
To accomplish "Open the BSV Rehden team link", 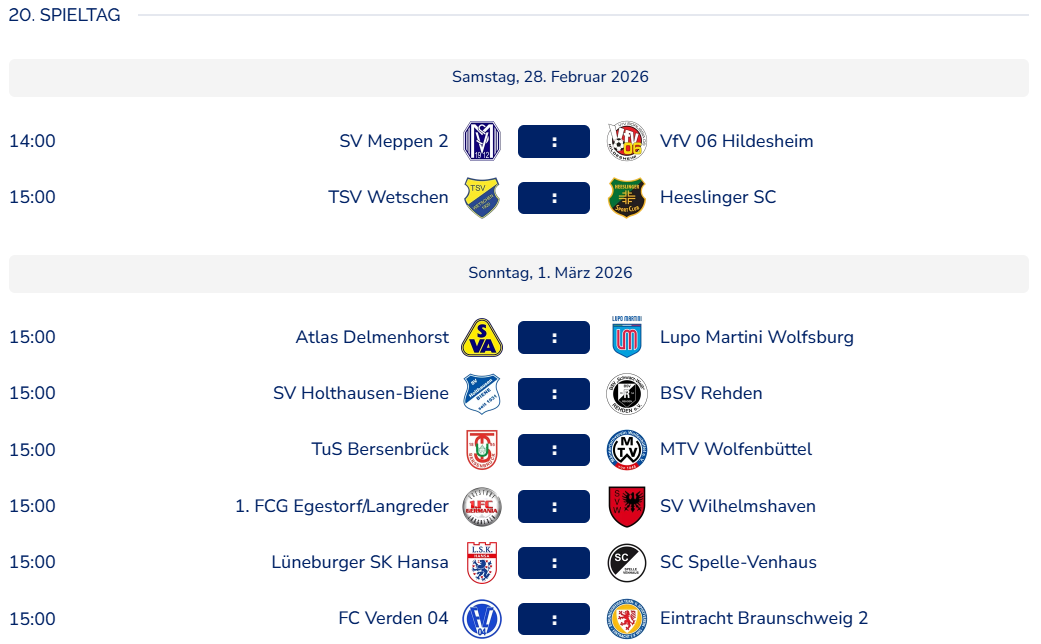I will 711,393.
